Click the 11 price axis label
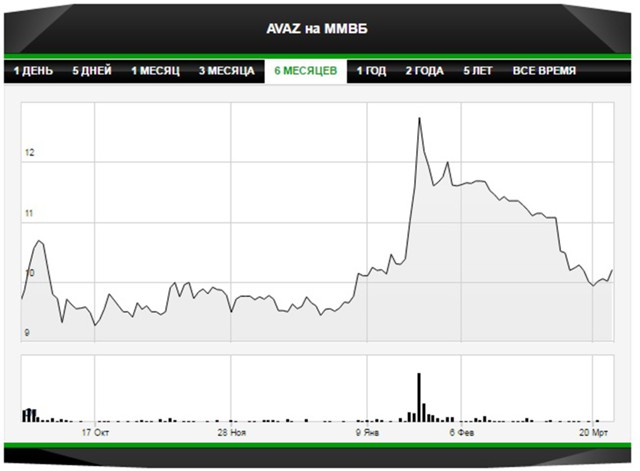This screenshot has width=640, height=471. [30, 213]
